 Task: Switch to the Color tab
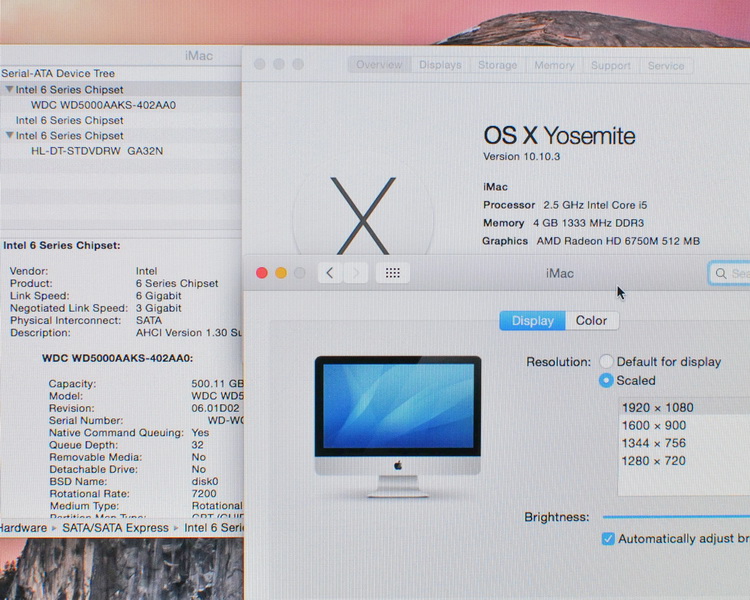[592, 321]
